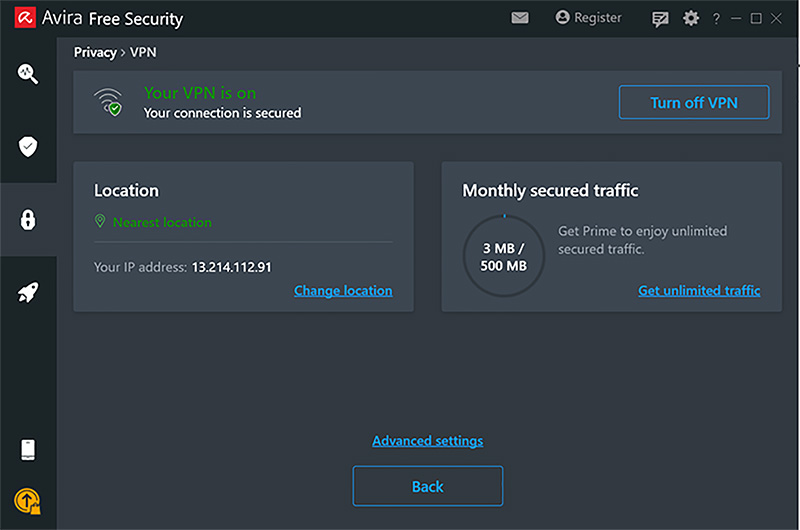This screenshot has height=530, width=800.
Task: Select the Privacy padlock sidebar icon
Action: tap(28, 220)
